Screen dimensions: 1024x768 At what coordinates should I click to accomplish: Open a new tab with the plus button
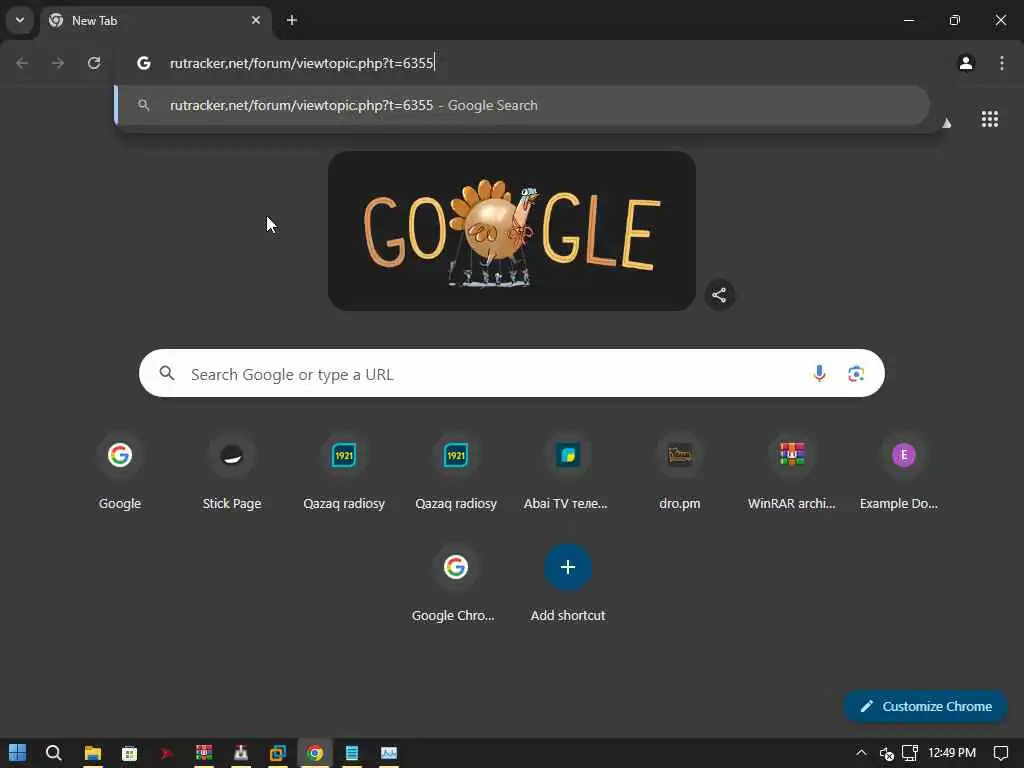[292, 20]
